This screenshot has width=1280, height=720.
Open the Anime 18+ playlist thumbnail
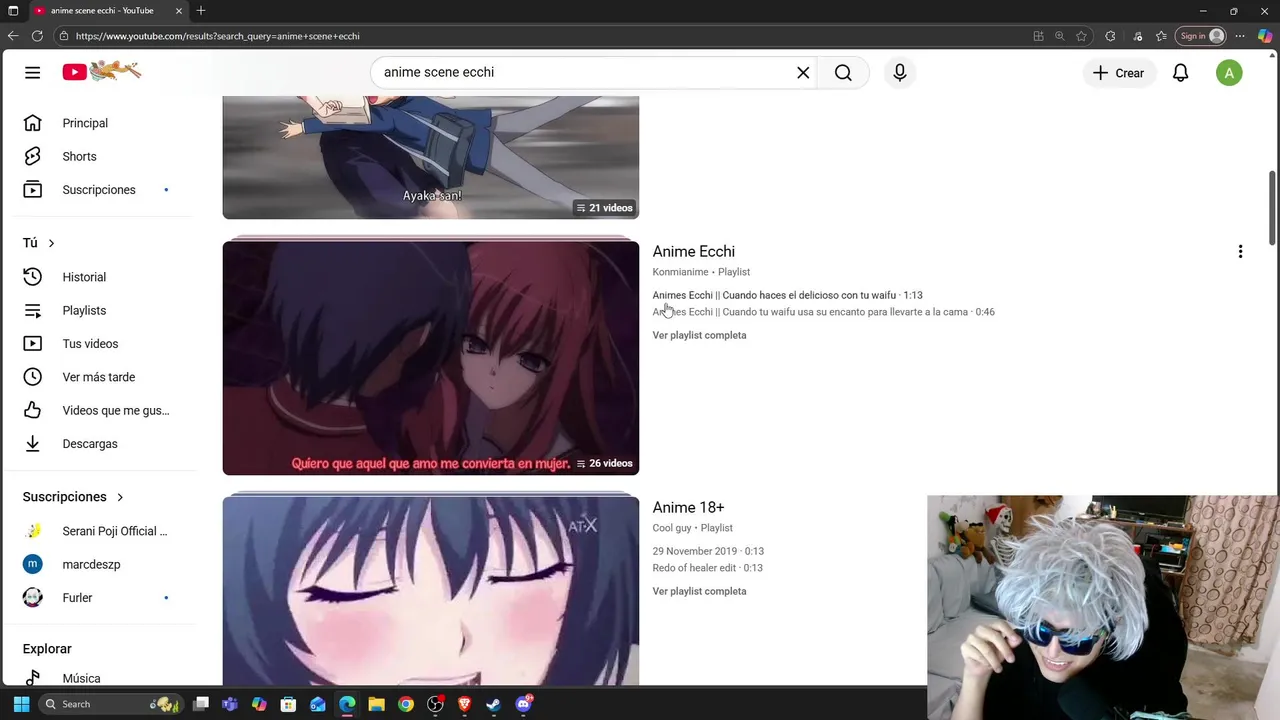pyautogui.click(x=430, y=590)
